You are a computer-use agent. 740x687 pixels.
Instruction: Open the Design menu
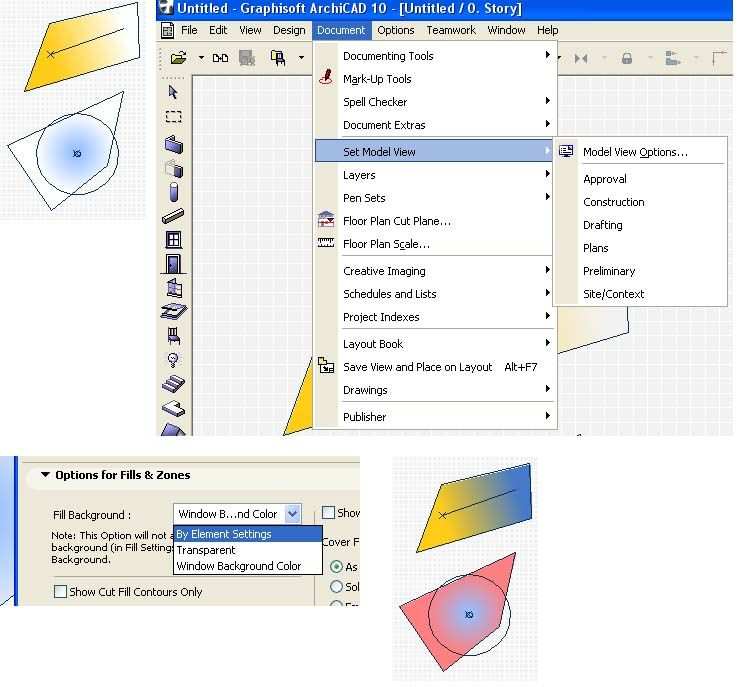pos(289,31)
